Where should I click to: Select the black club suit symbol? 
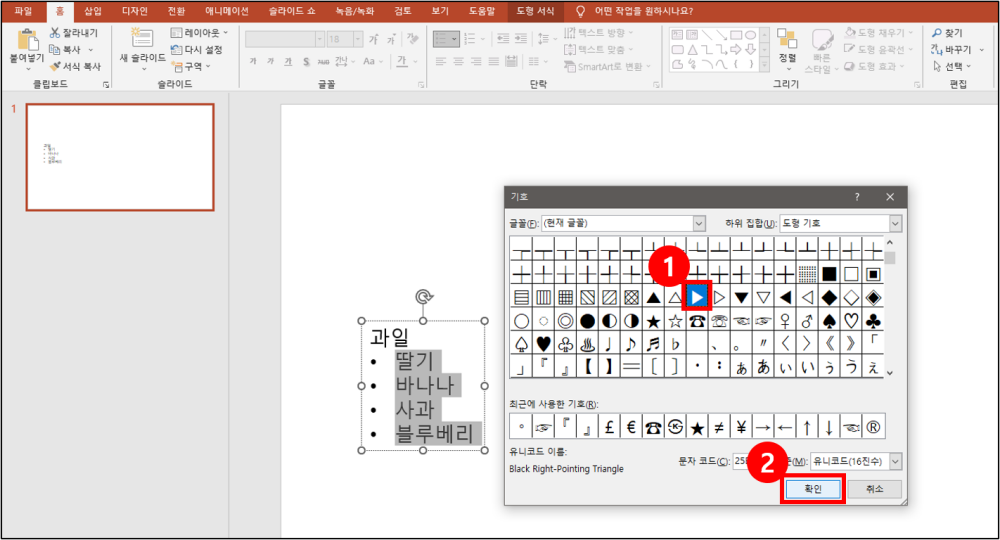873,321
